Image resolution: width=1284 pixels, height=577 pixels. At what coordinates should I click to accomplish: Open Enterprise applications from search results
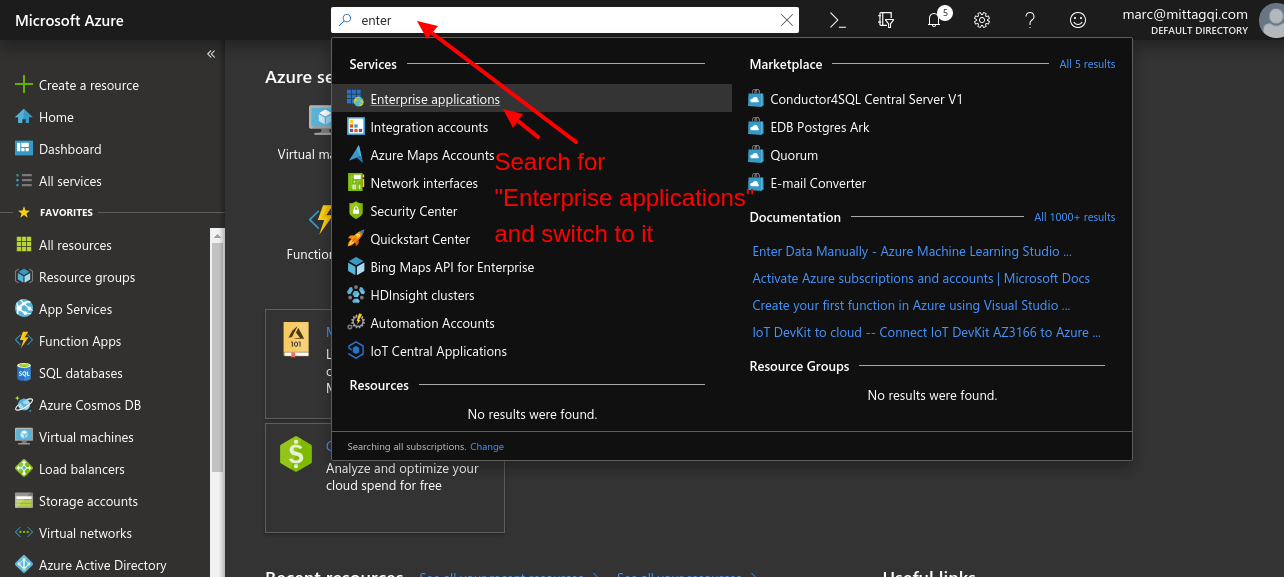tap(435, 99)
